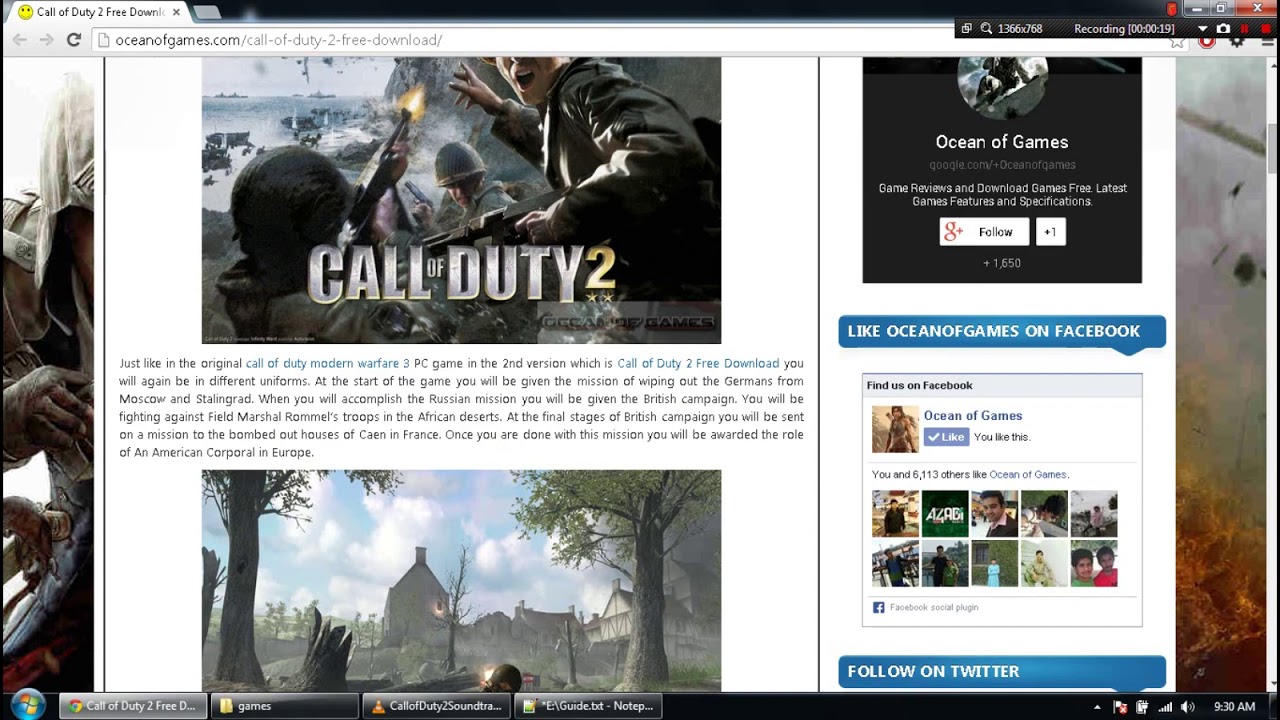The height and width of the screenshot is (720, 1280).
Task: Click the Ocean of Games Facebook page thumbnail
Action: [895, 429]
